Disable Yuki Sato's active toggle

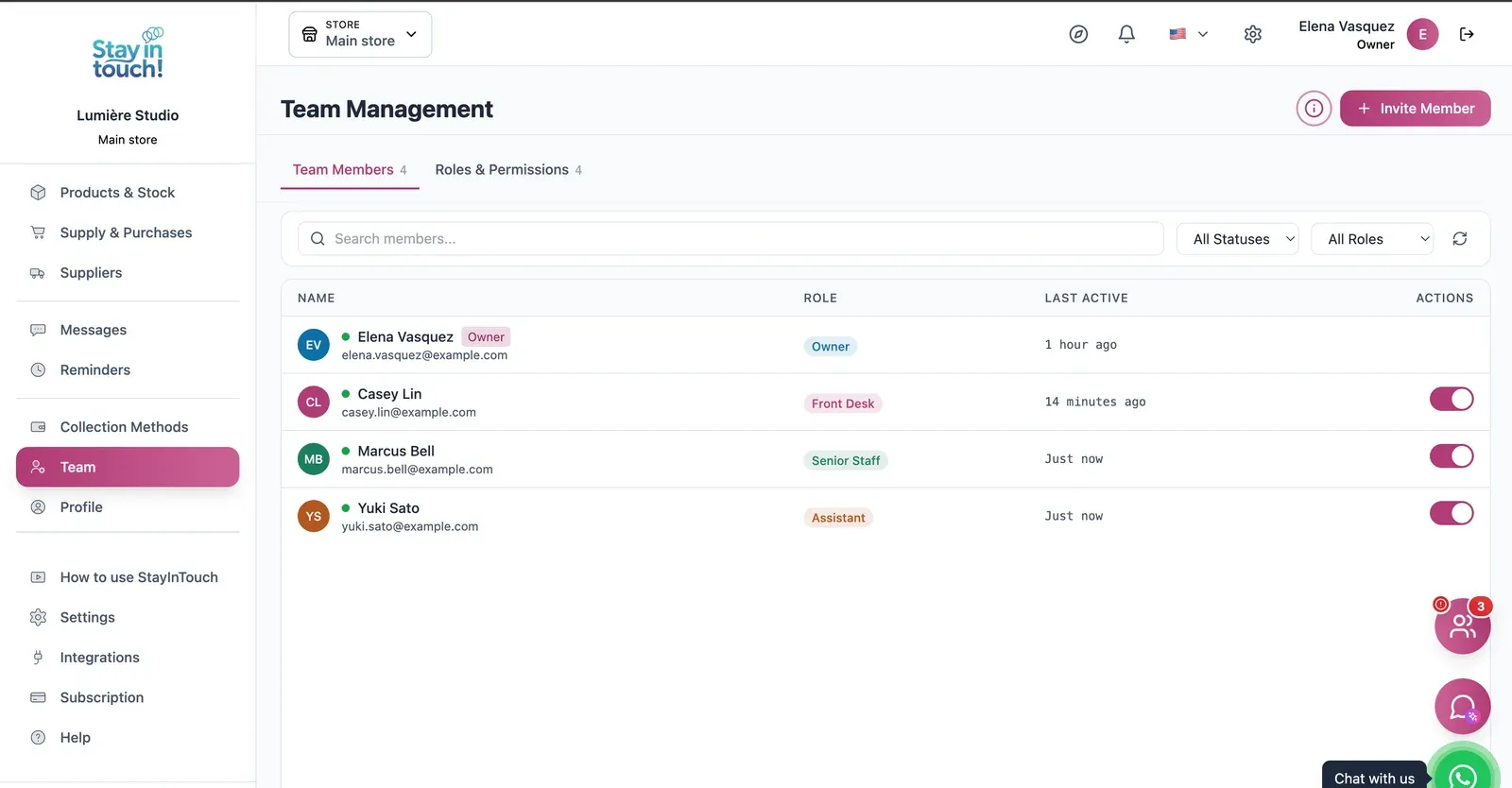[1452, 513]
